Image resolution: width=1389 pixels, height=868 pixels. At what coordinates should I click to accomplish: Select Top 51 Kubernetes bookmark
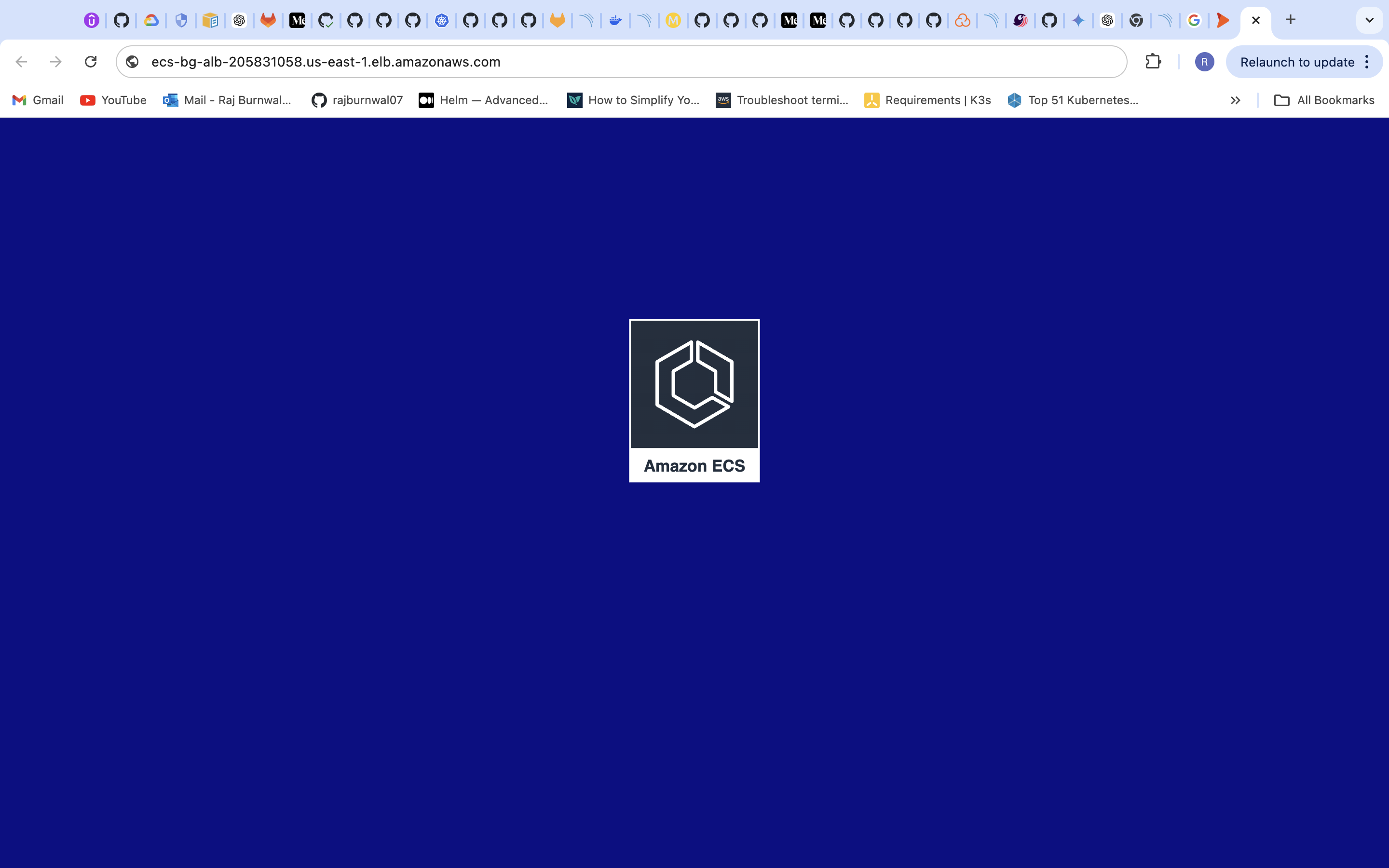pyautogui.click(x=1075, y=99)
